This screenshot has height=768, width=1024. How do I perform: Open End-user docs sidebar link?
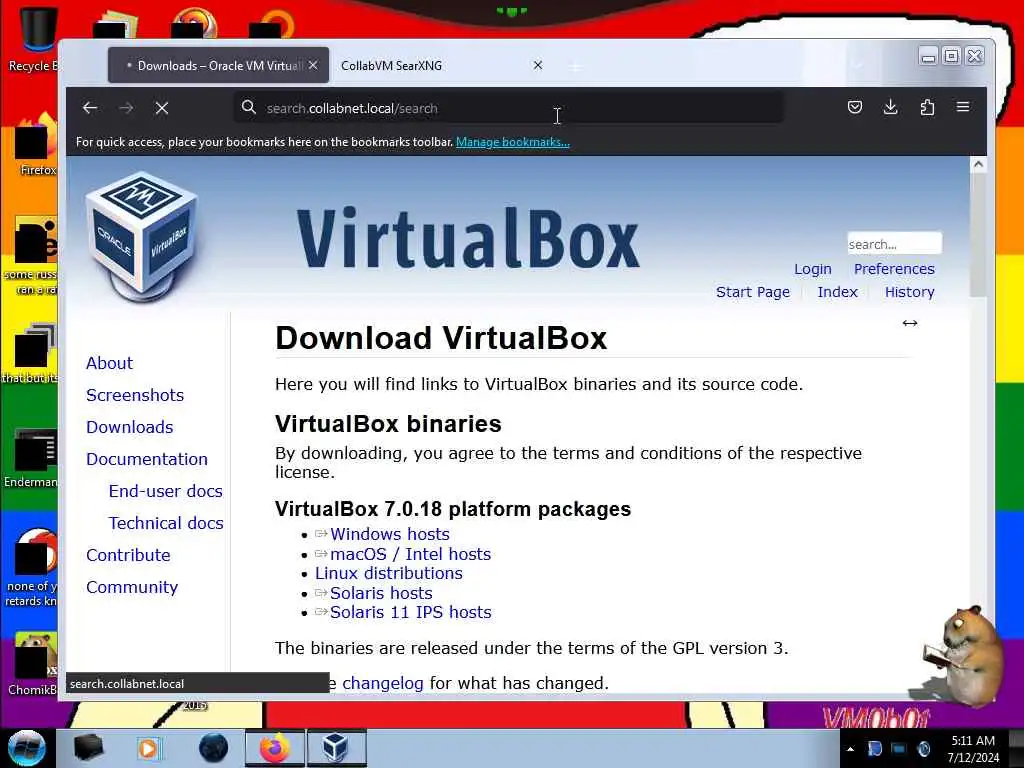tap(165, 491)
